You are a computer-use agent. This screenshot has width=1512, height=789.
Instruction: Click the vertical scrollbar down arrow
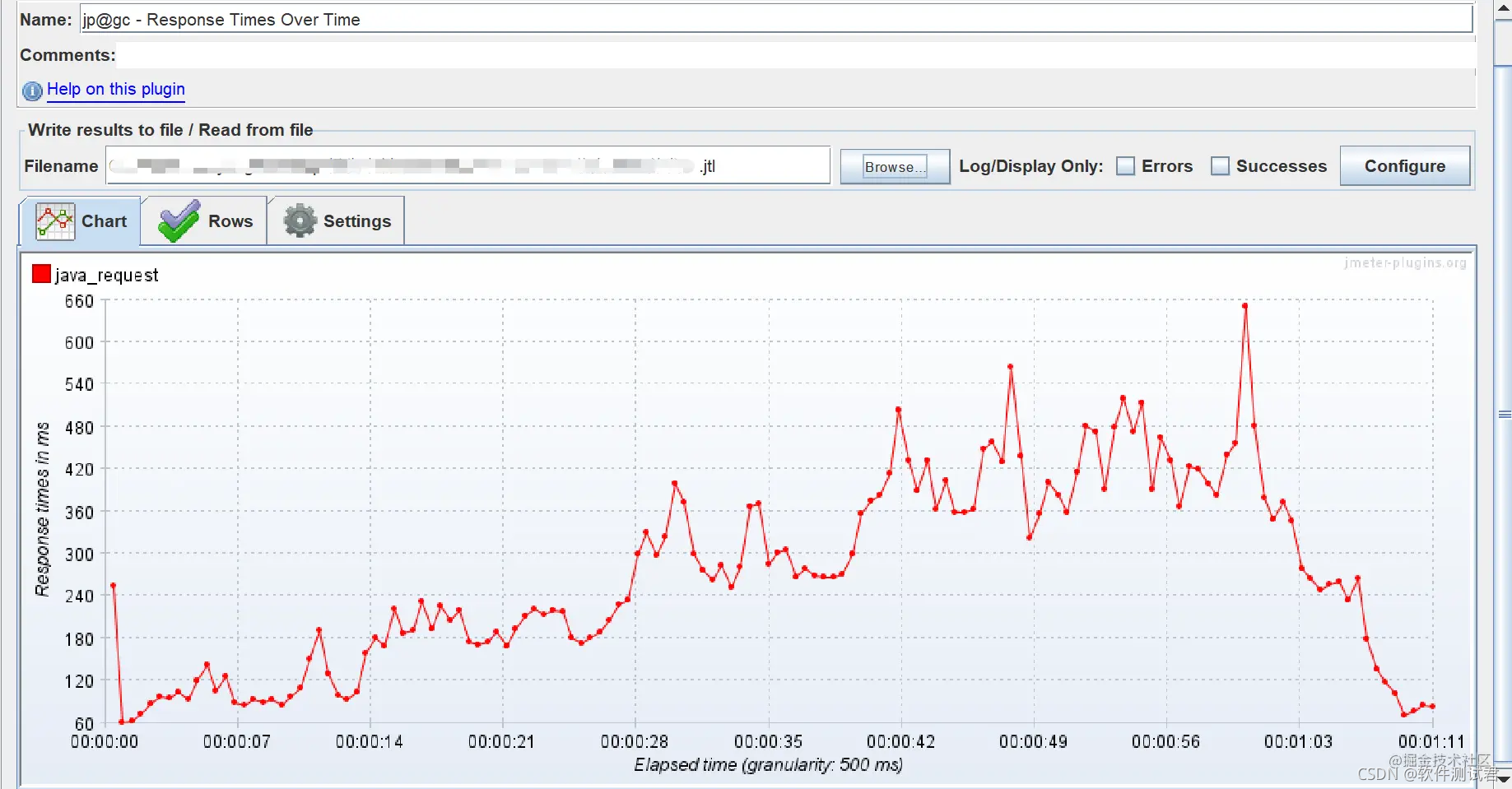tap(1504, 778)
